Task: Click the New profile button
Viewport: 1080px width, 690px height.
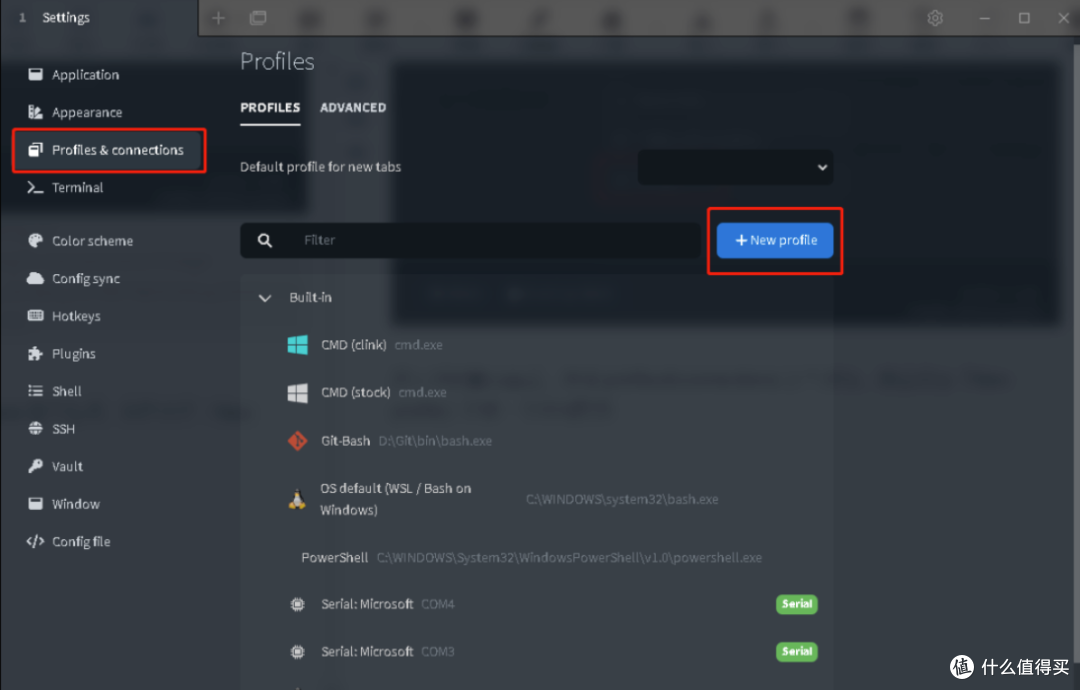Action: coord(775,240)
